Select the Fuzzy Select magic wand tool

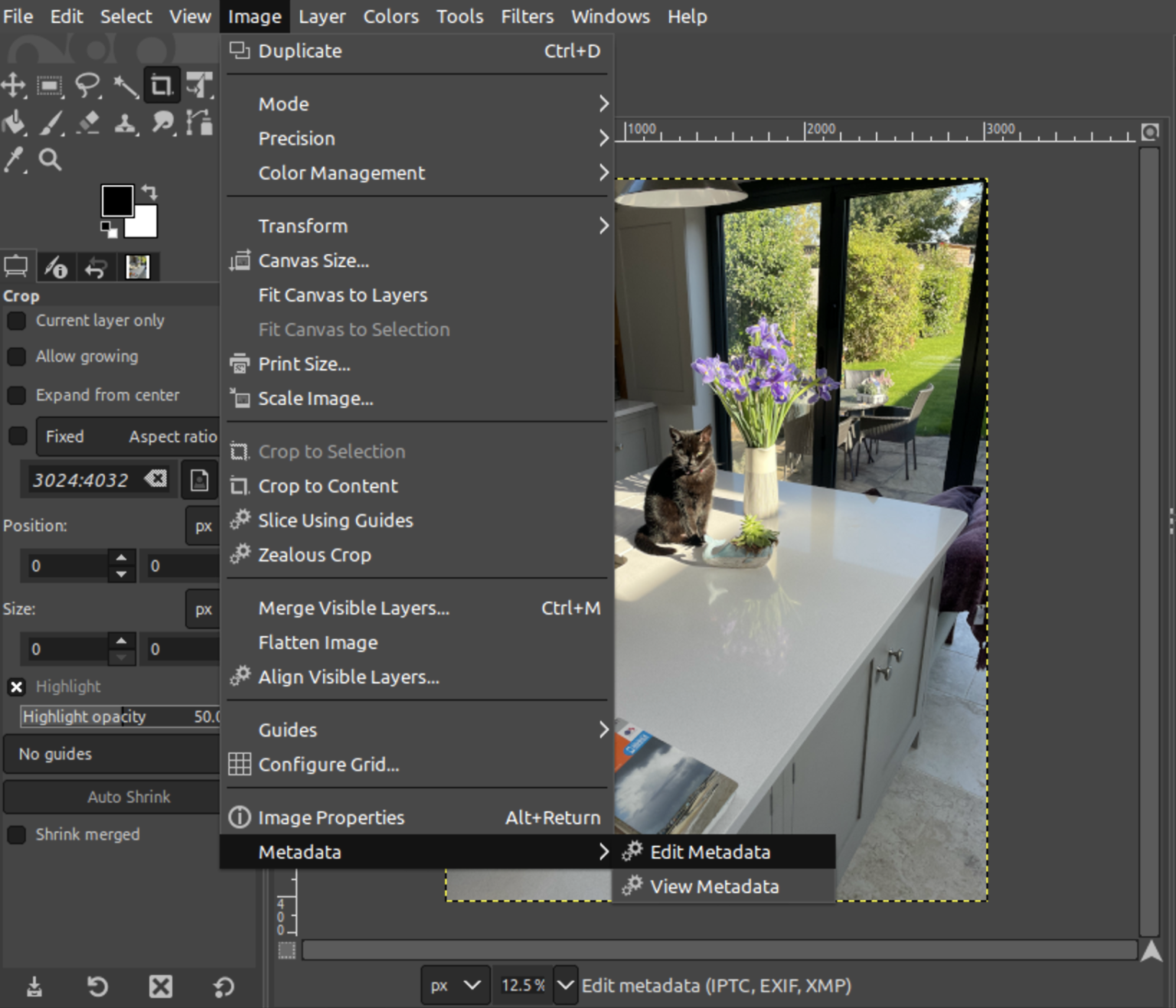(126, 86)
